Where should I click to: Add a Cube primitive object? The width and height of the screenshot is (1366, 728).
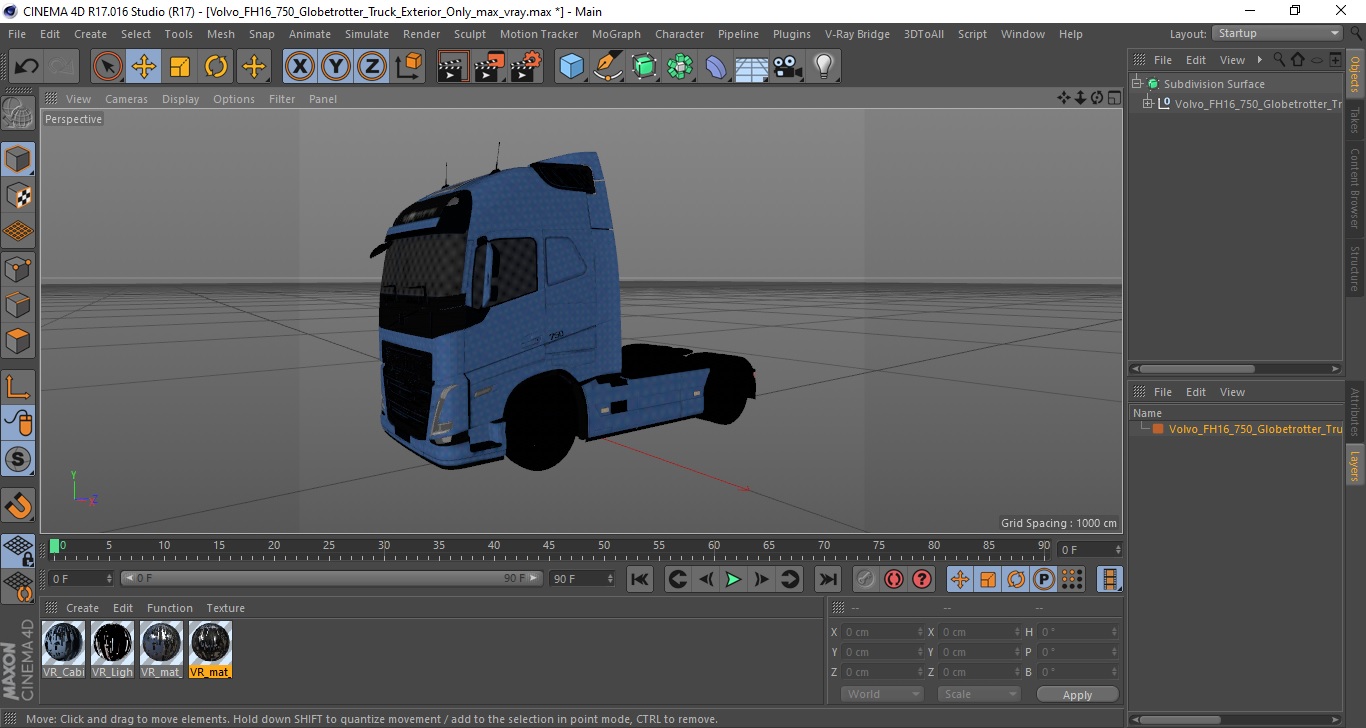571,67
